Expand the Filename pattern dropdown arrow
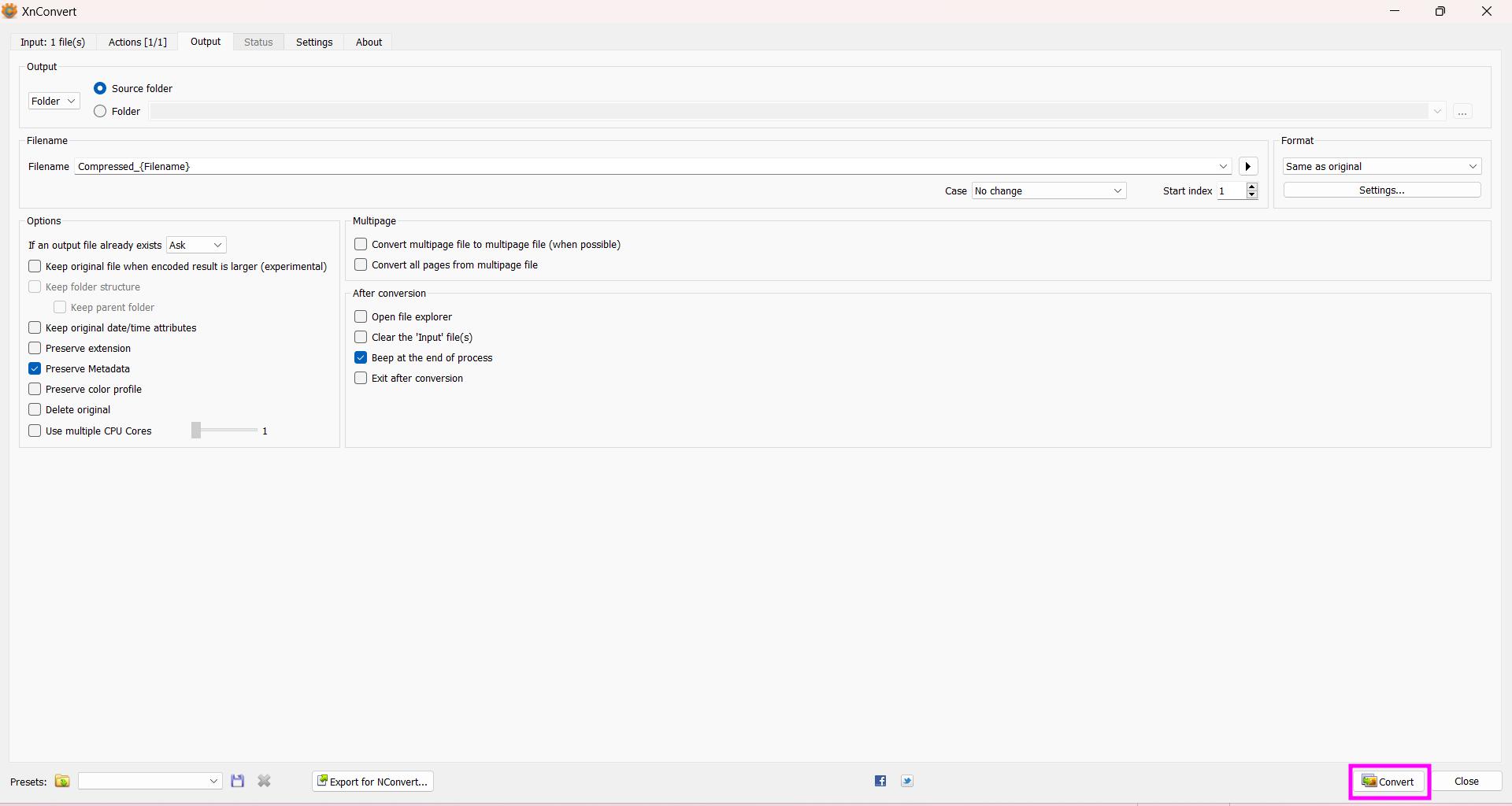 pyautogui.click(x=1223, y=167)
